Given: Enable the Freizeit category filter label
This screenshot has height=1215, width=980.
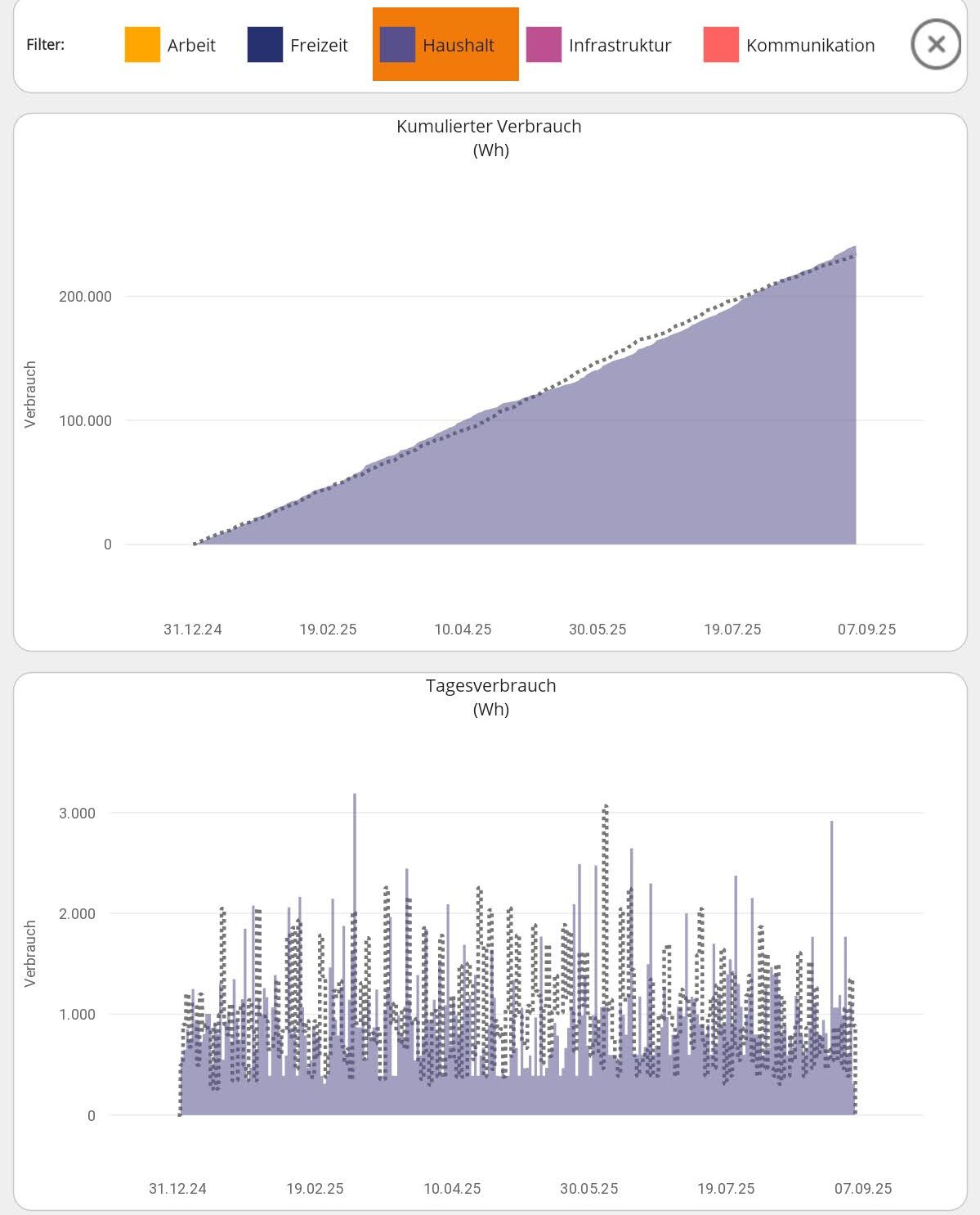Looking at the screenshot, I should click(319, 46).
